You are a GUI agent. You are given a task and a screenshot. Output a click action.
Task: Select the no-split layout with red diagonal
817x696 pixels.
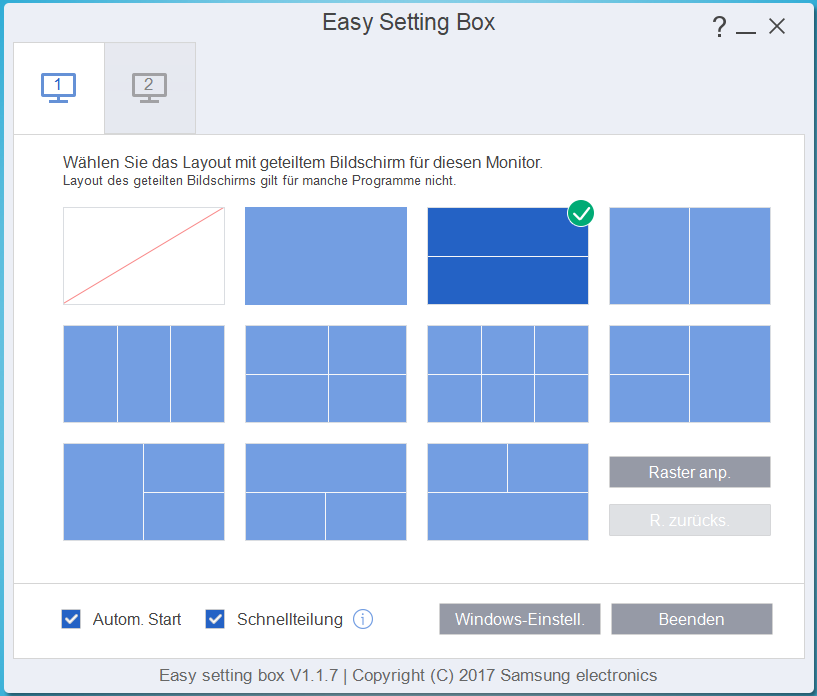click(143, 256)
